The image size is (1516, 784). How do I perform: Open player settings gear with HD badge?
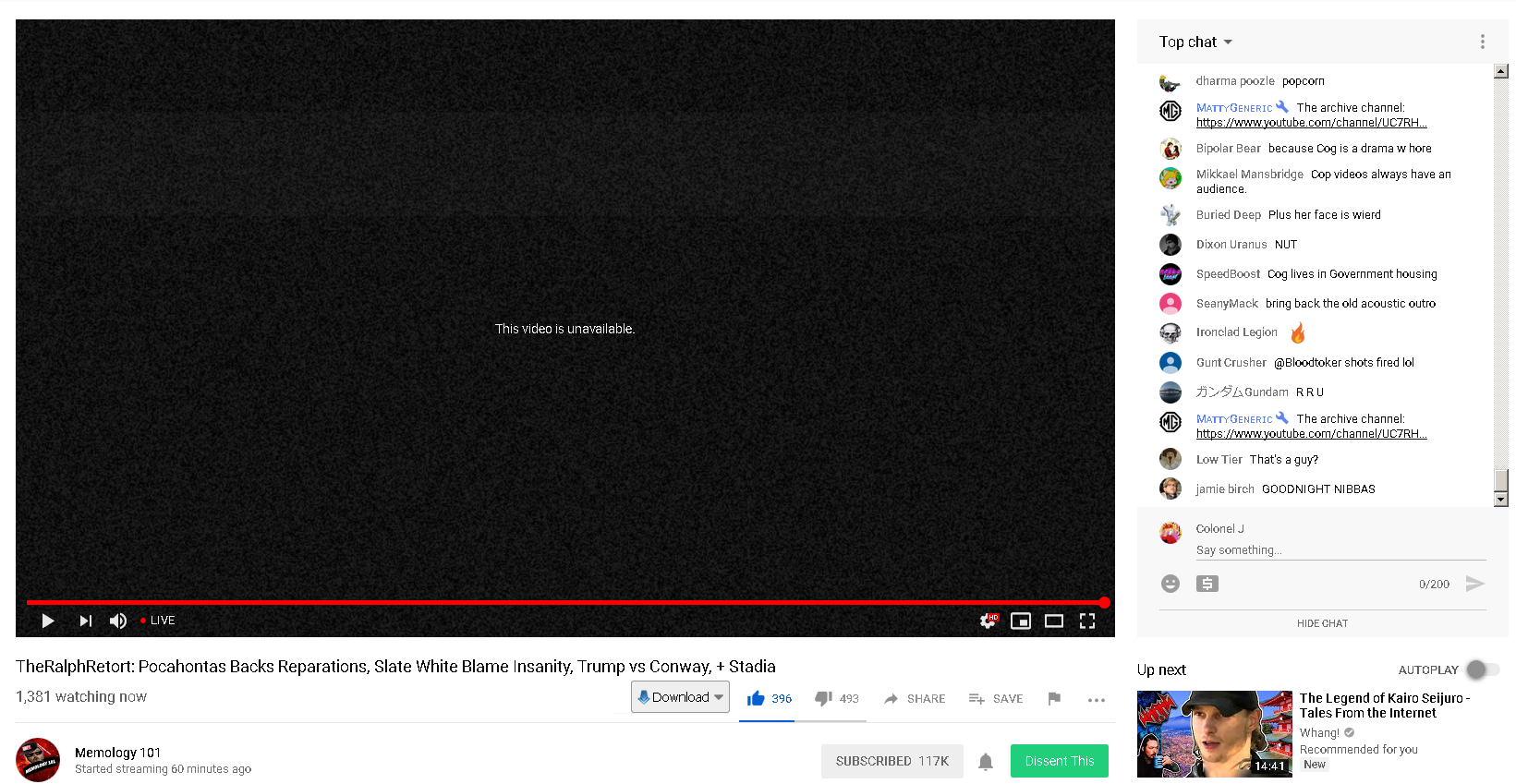988,621
